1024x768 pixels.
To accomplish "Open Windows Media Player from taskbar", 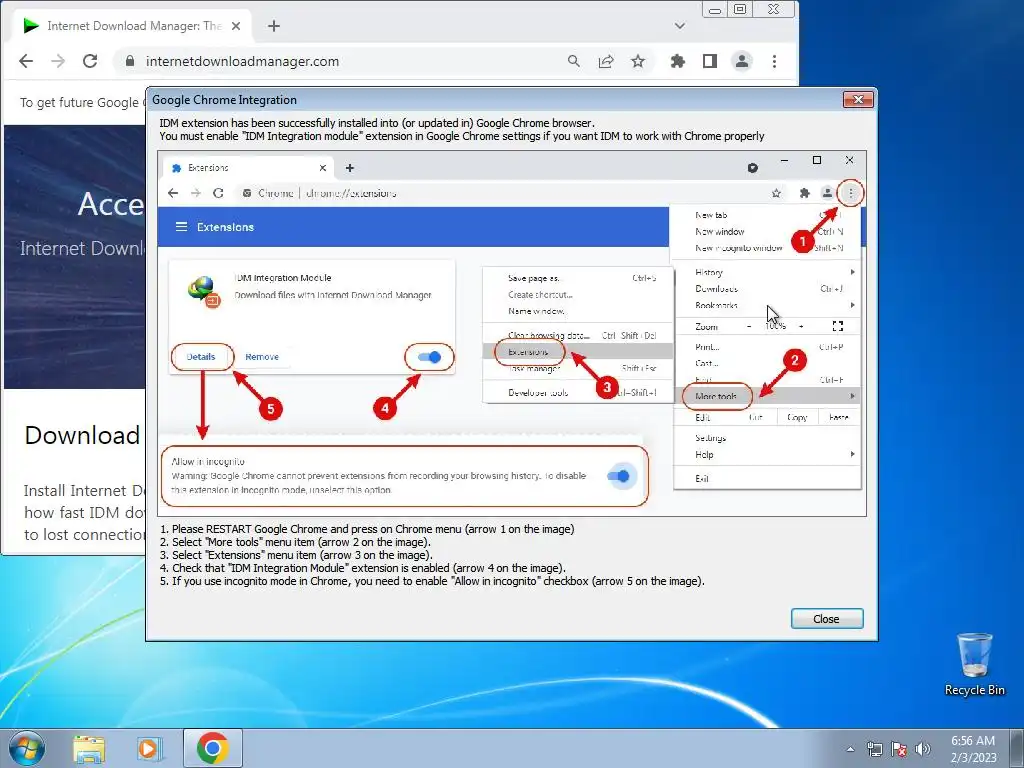I will (150, 749).
